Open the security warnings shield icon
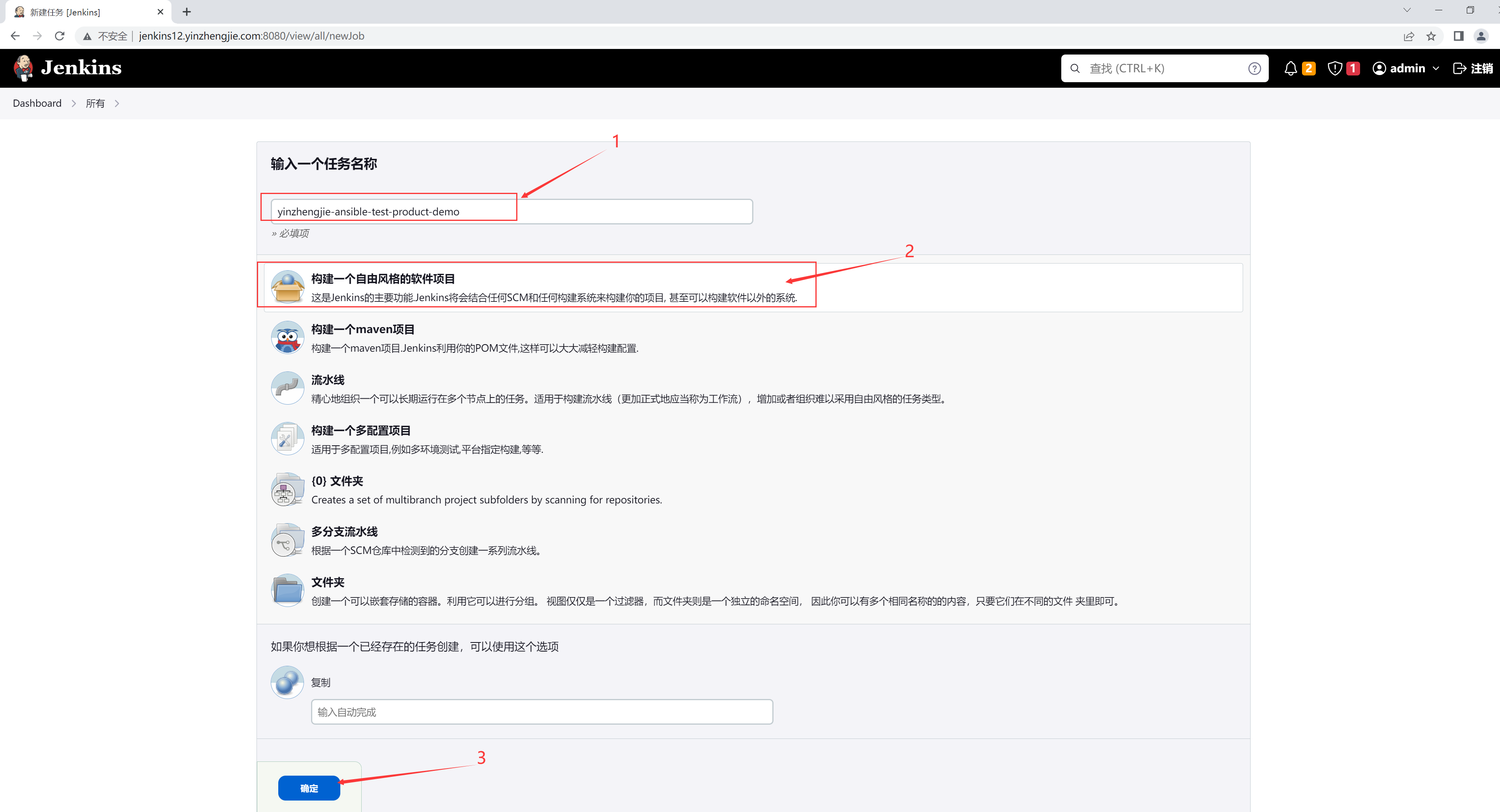Viewport: 1500px width, 812px height. click(1335, 69)
